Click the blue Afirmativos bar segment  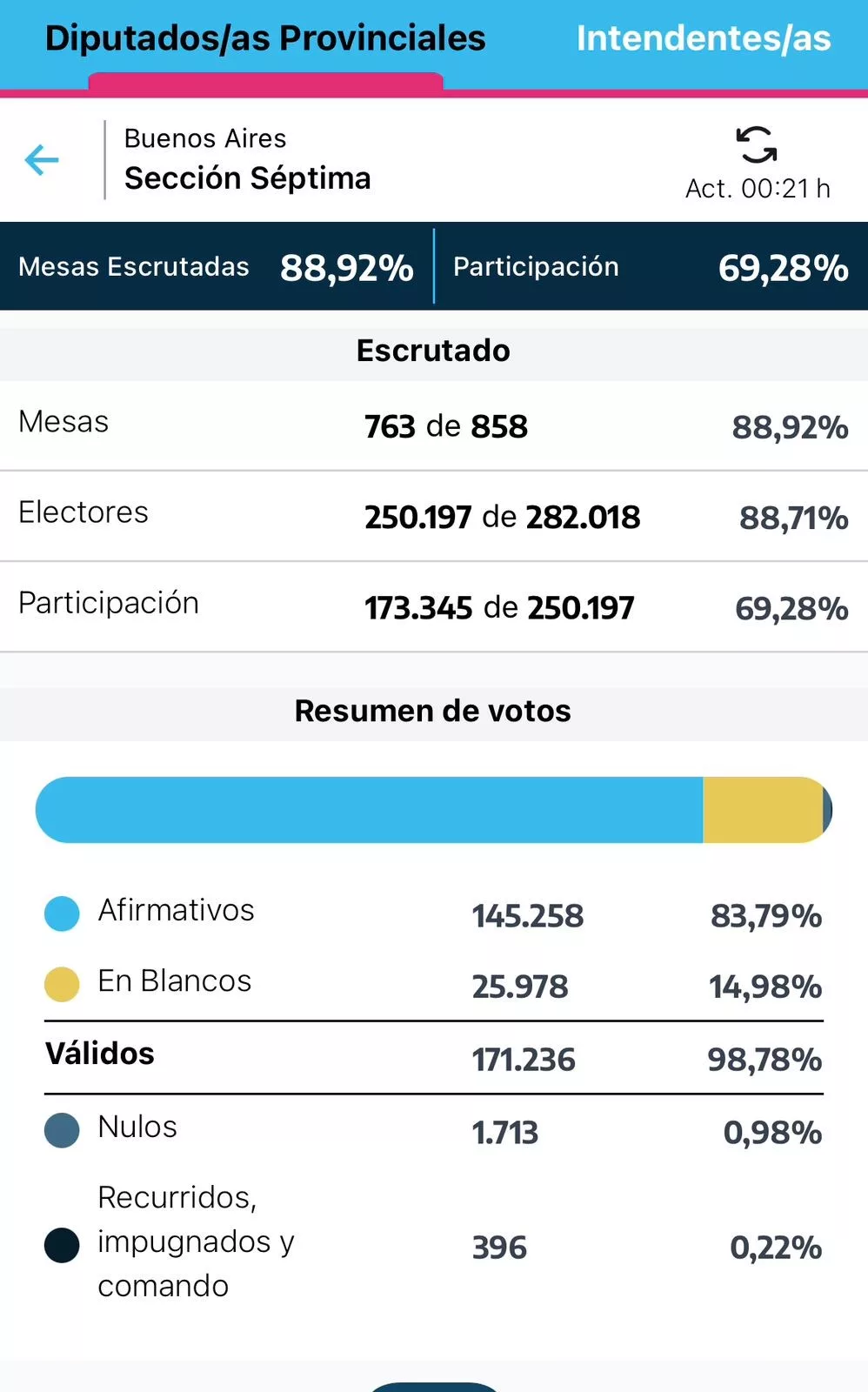click(370, 810)
